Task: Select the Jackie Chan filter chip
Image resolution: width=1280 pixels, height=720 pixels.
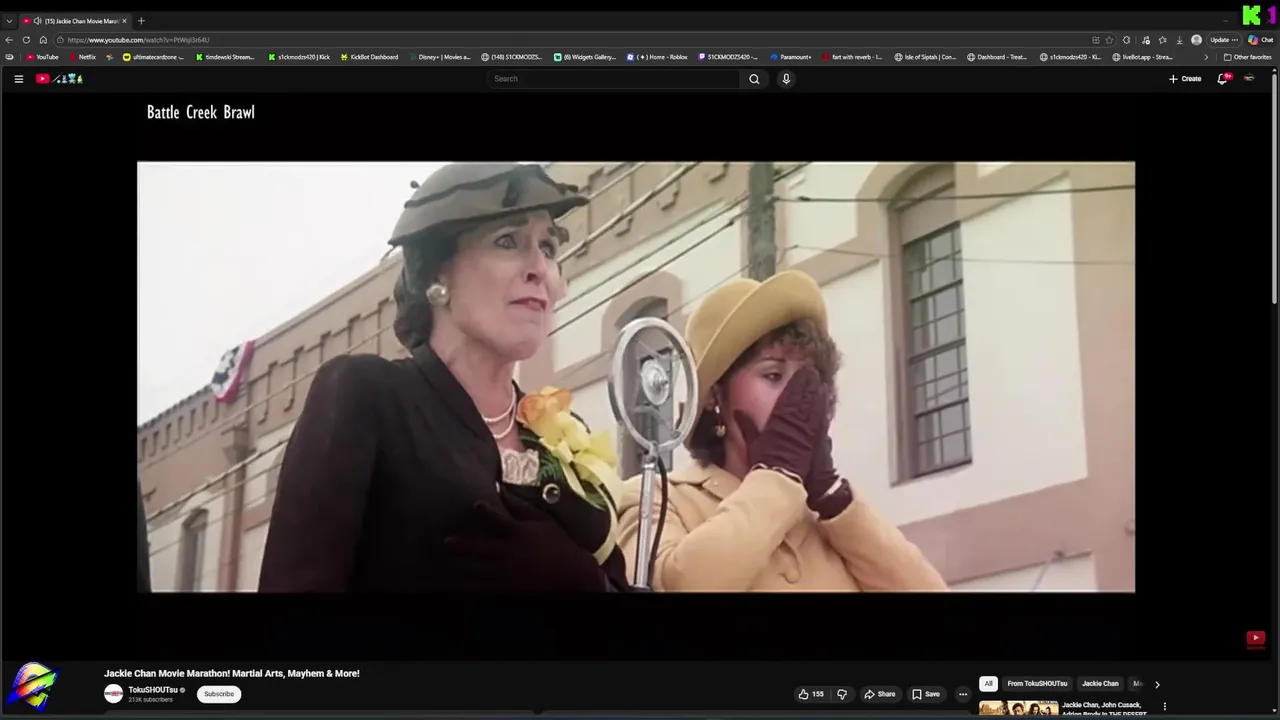Action: tap(1100, 684)
